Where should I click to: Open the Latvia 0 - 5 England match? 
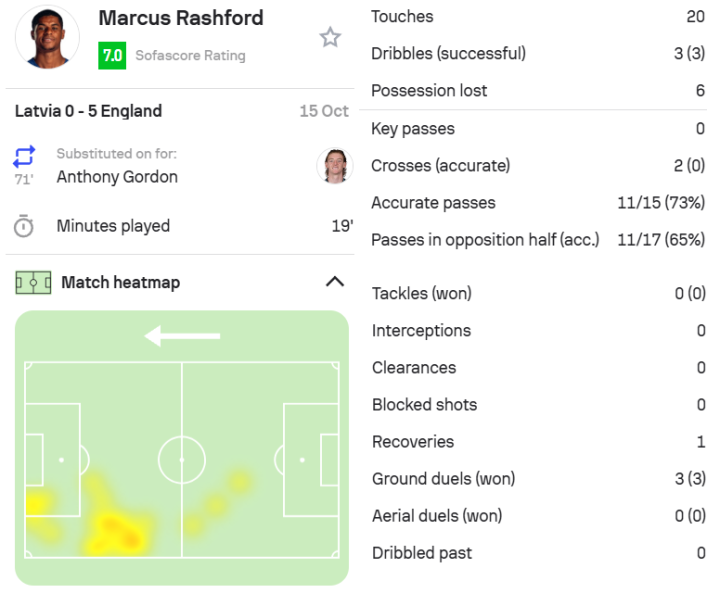pyautogui.click(x=88, y=111)
